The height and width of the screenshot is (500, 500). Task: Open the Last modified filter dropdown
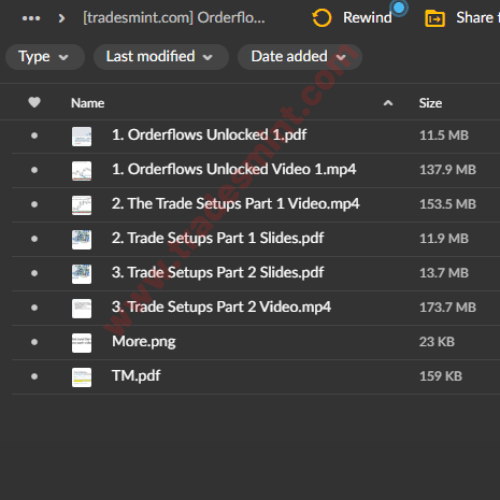tap(161, 57)
